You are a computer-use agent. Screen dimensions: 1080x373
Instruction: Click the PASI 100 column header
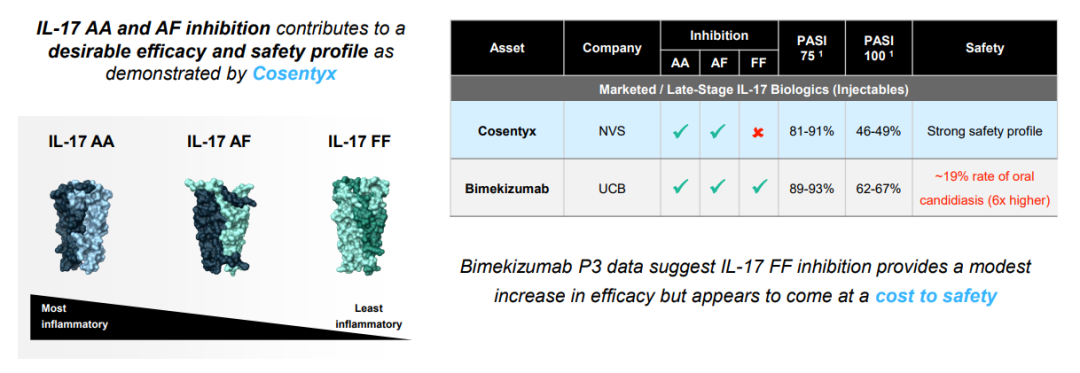[878, 48]
